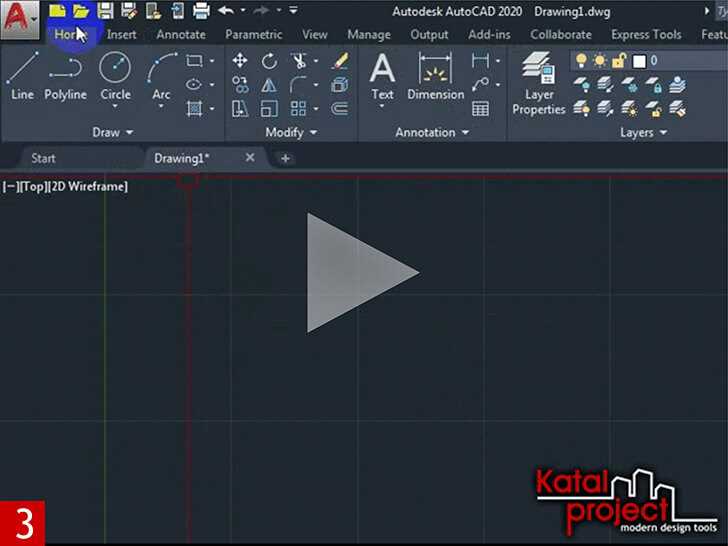Switch to the Insert ribbon tab
The width and height of the screenshot is (728, 546).
(122, 35)
